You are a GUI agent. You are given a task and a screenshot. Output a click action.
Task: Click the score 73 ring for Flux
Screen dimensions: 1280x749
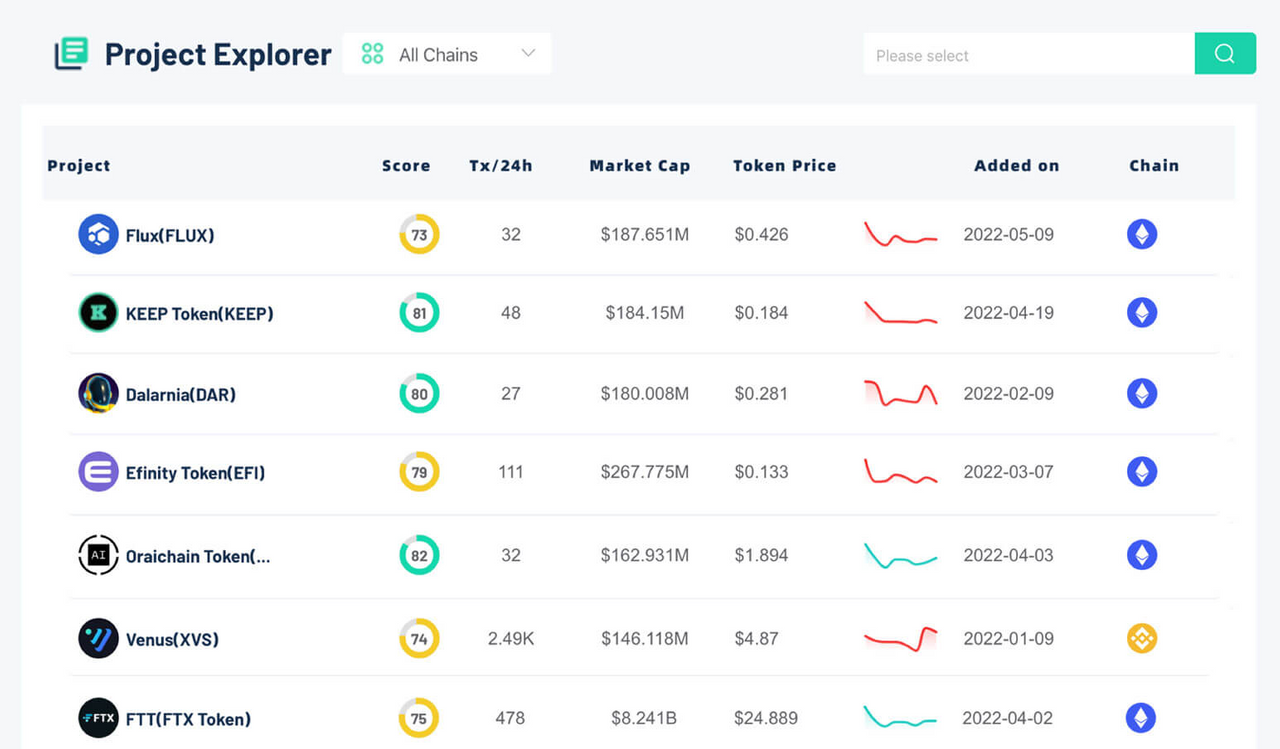pos(419,234)
